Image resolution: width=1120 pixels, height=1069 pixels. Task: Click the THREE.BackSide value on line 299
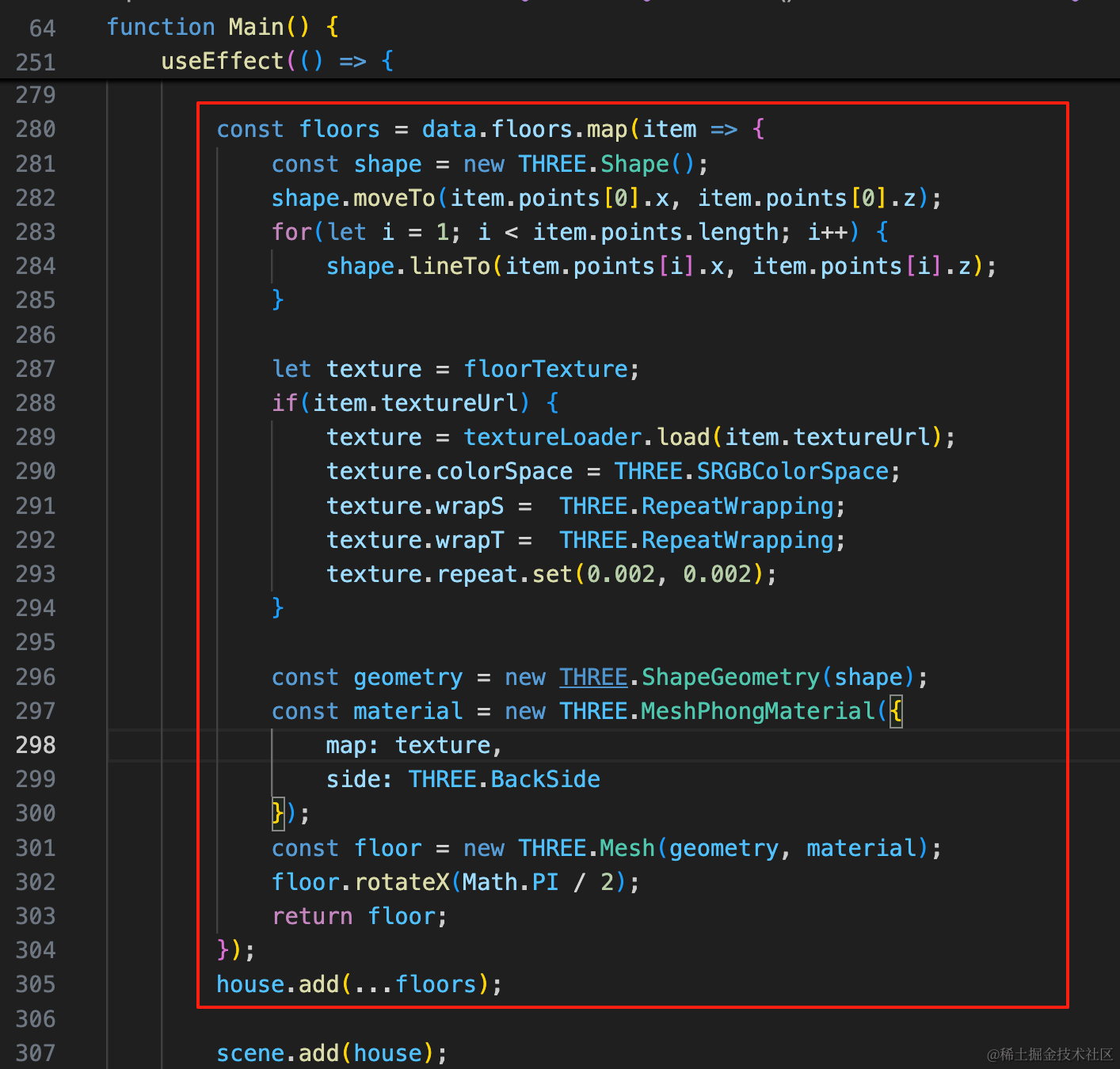pyautogui.click(x=505, y=779)
